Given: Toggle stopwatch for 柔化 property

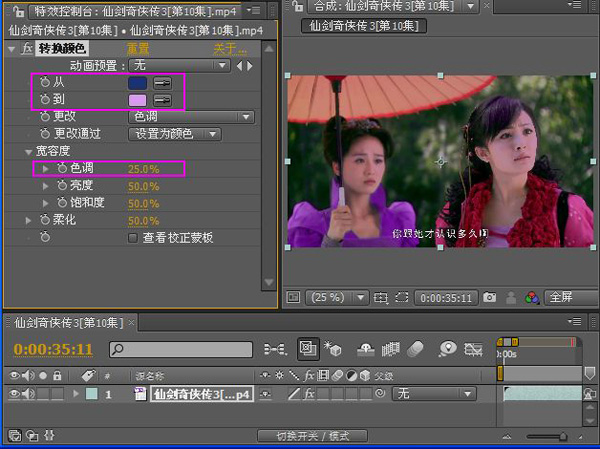Looking at the screenshot, I should coord(45,220).
